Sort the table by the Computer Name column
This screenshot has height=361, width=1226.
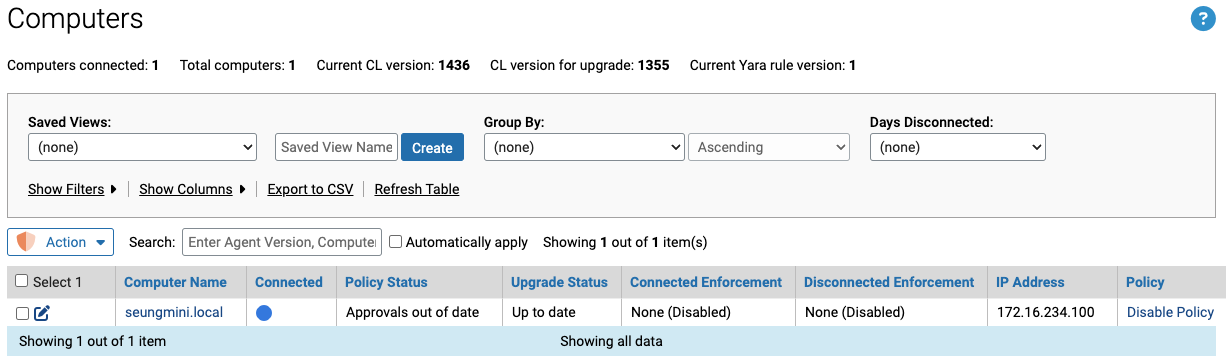175,282
